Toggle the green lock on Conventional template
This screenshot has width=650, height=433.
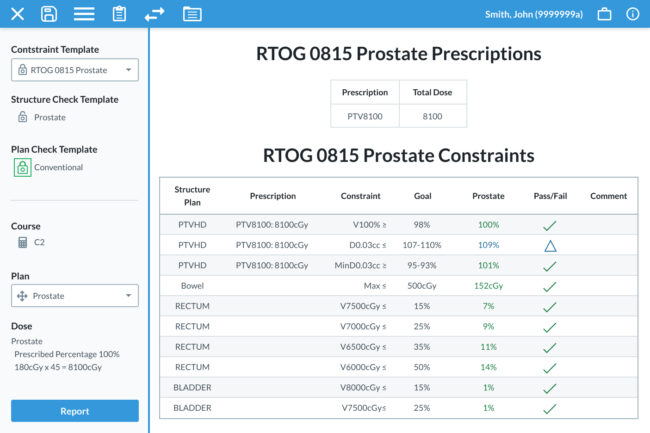coord(22,167)
